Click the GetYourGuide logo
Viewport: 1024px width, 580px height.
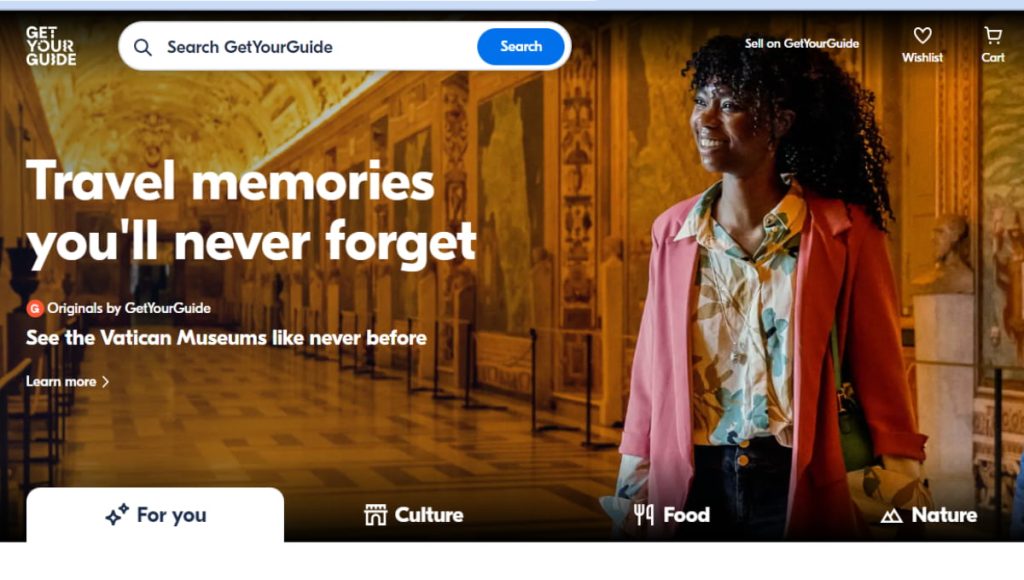tap(51, 46)
